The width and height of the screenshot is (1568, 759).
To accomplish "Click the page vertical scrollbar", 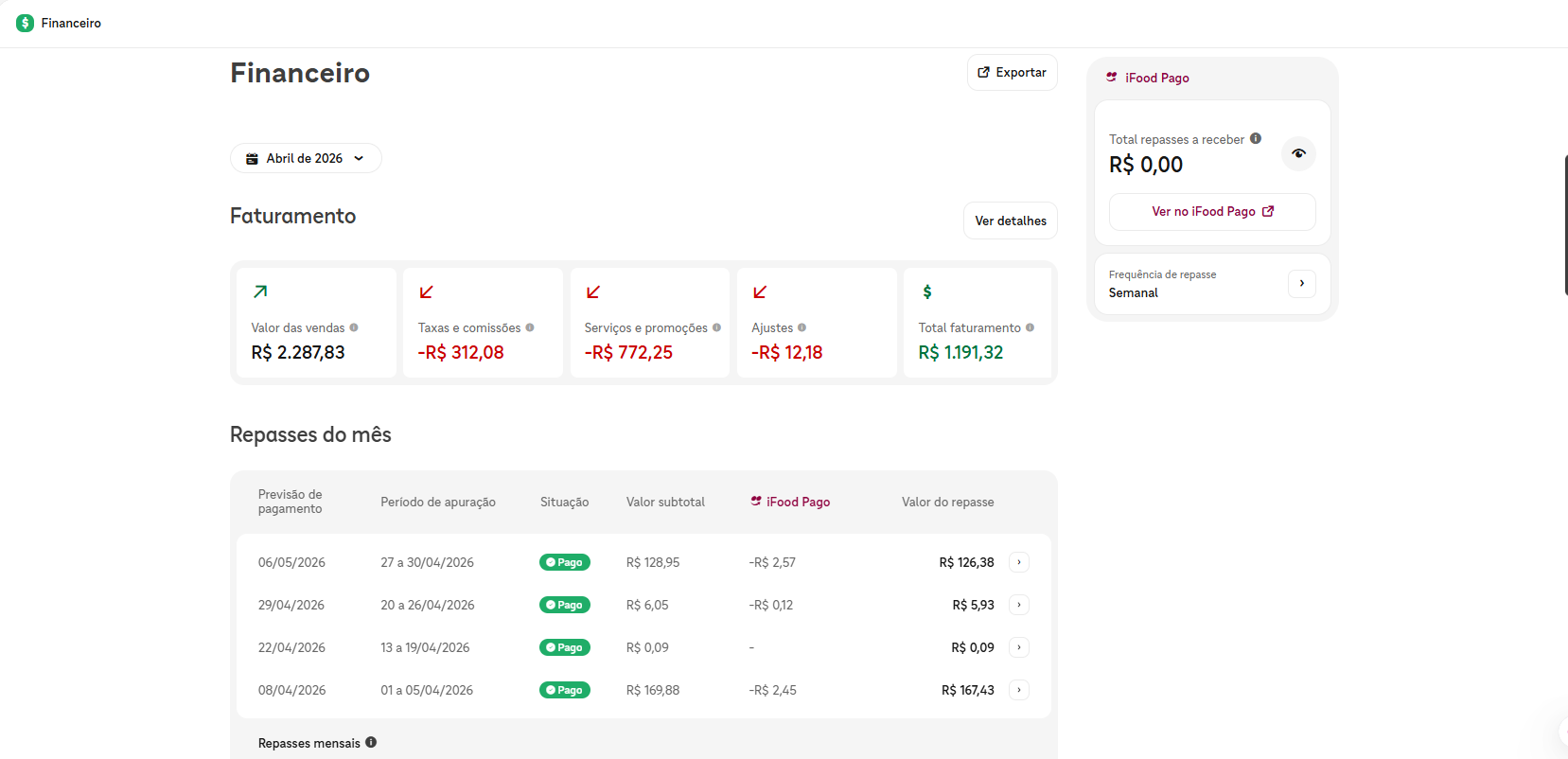I will pos(1565,225).
